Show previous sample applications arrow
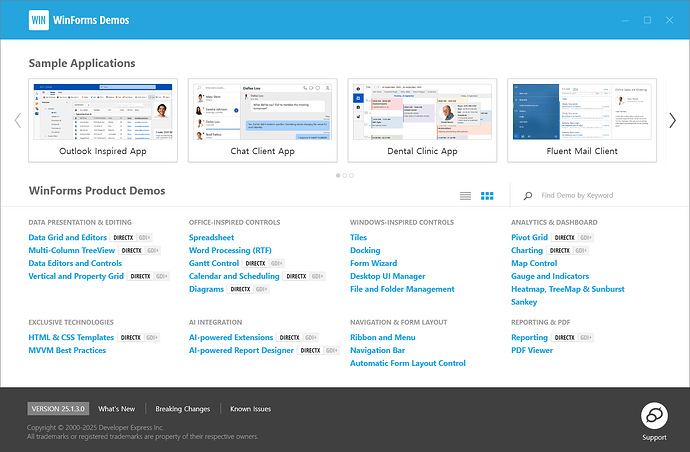 pyautogui.click(x=18, y=120)
